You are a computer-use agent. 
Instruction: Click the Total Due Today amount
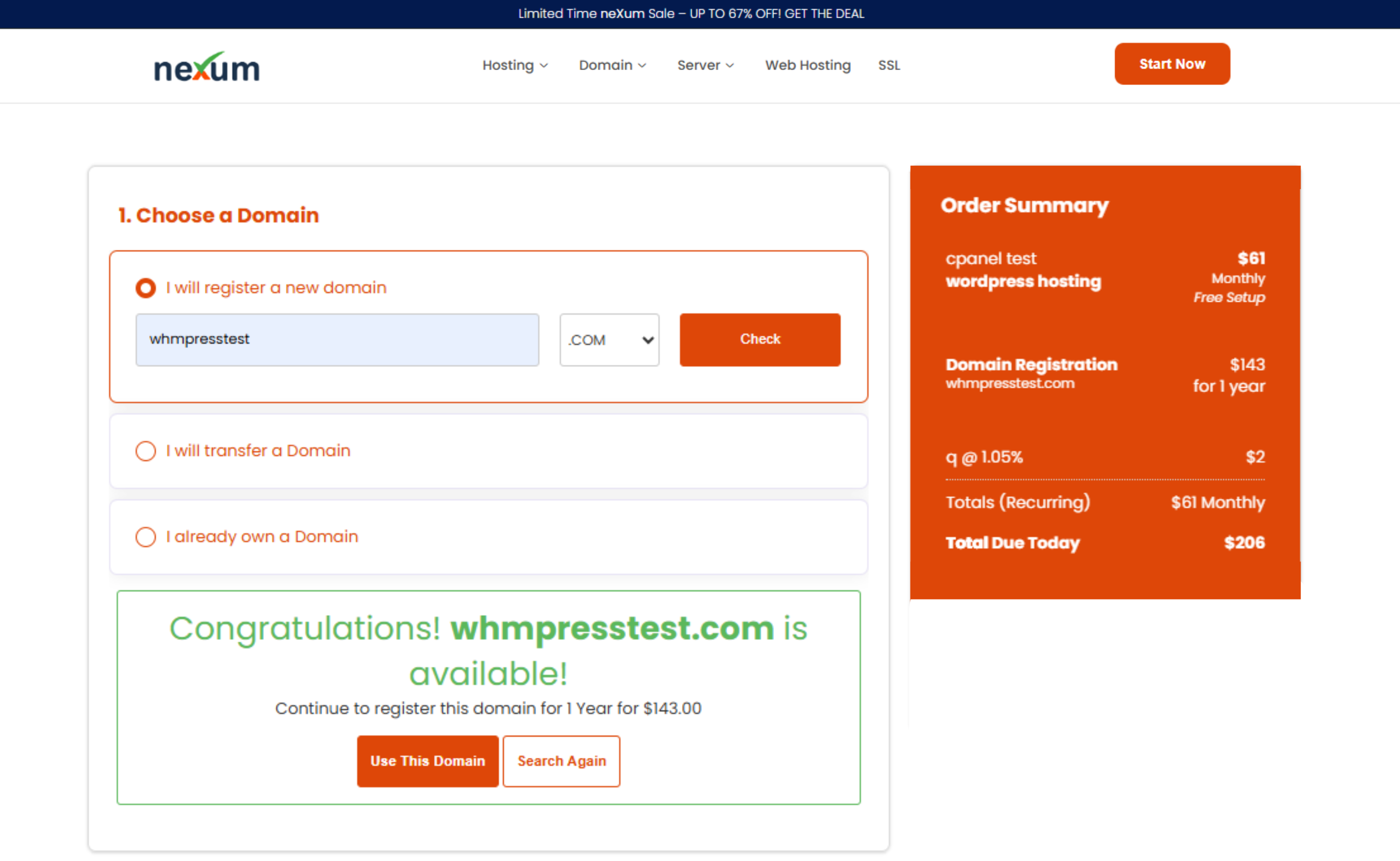[x=1244, y=543]
